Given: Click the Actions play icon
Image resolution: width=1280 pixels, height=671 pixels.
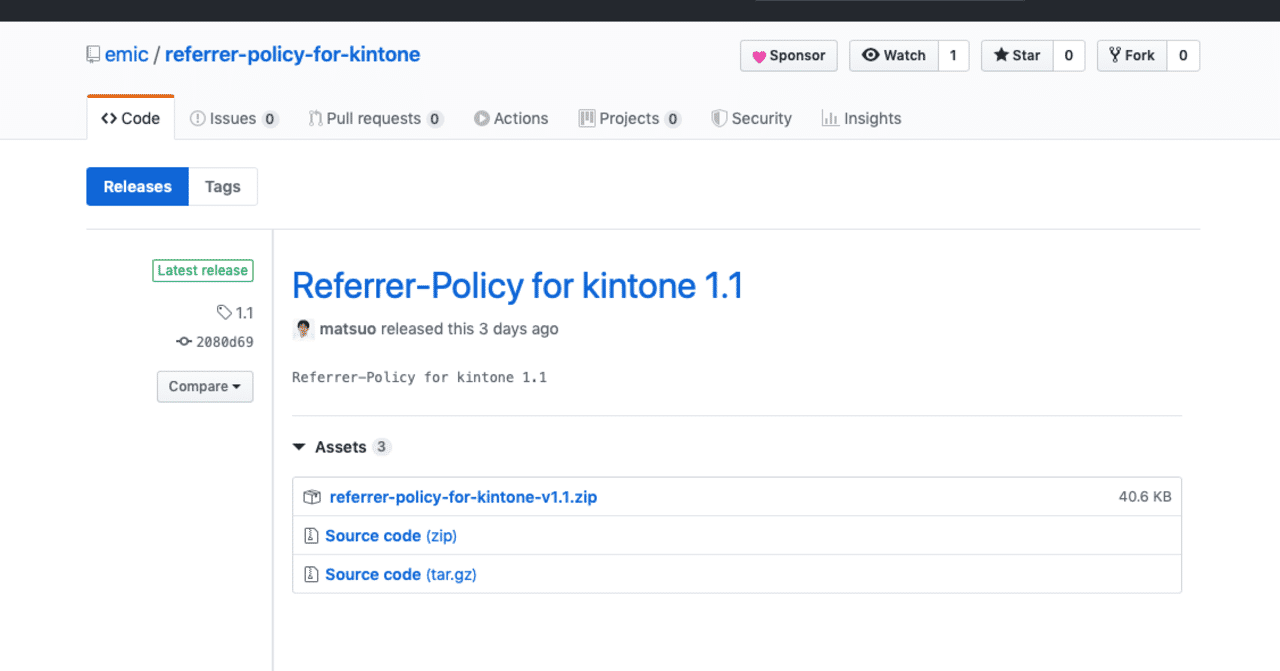Looking at the screenshot, I should 482,118.
